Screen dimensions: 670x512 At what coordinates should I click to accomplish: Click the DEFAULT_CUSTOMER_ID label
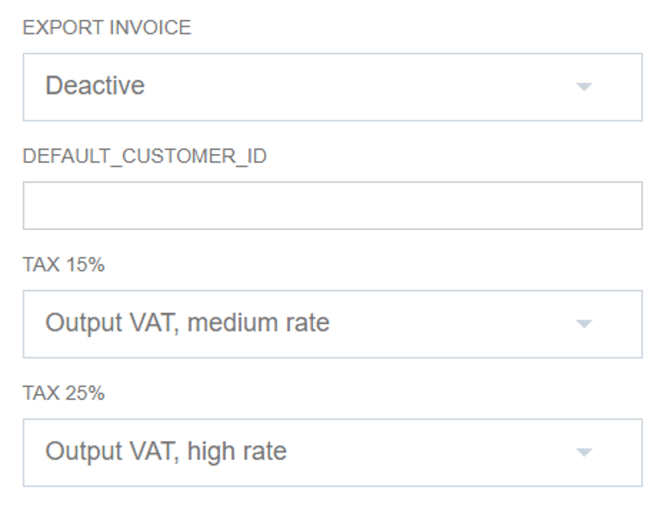point(145,157)
